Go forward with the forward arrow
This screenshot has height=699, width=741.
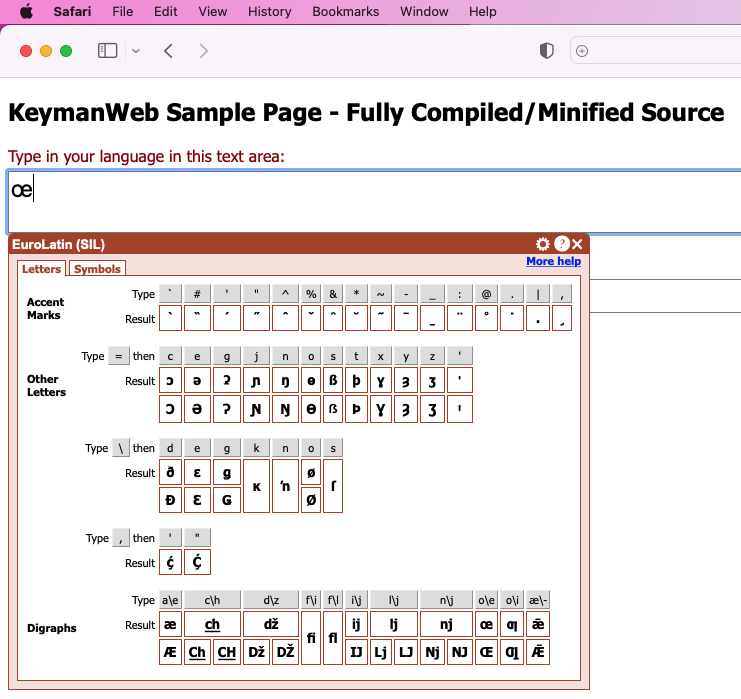[x=203, y=51]
